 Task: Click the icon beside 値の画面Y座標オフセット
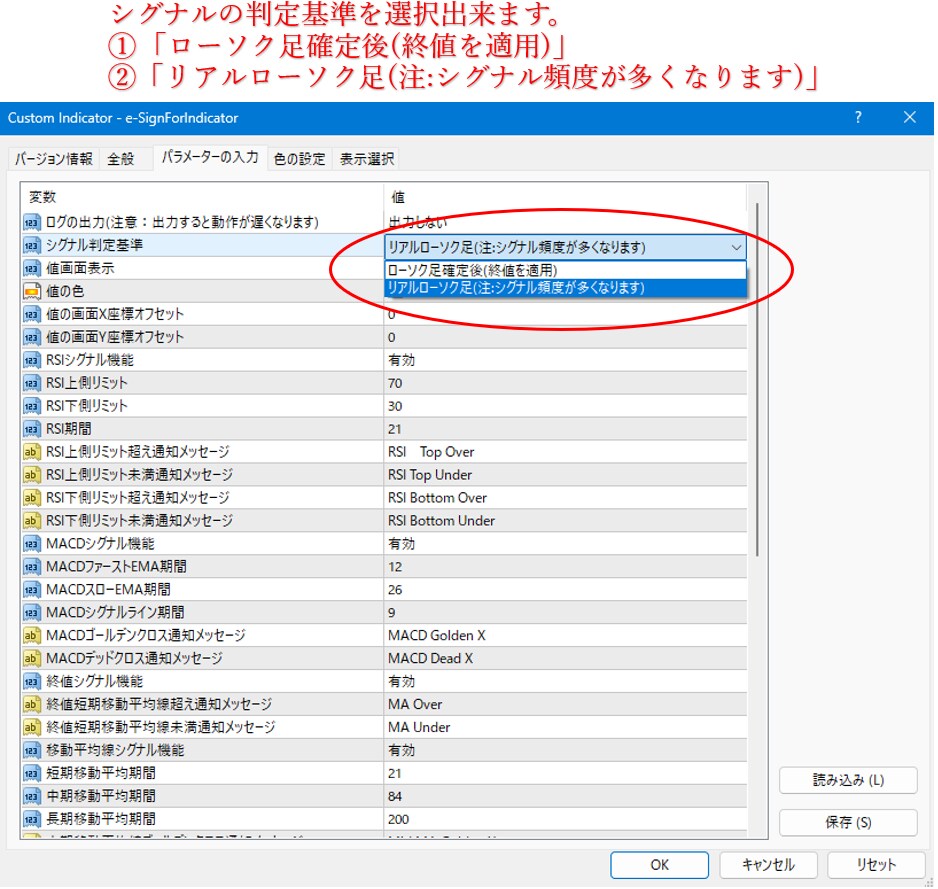pos(31,337)
